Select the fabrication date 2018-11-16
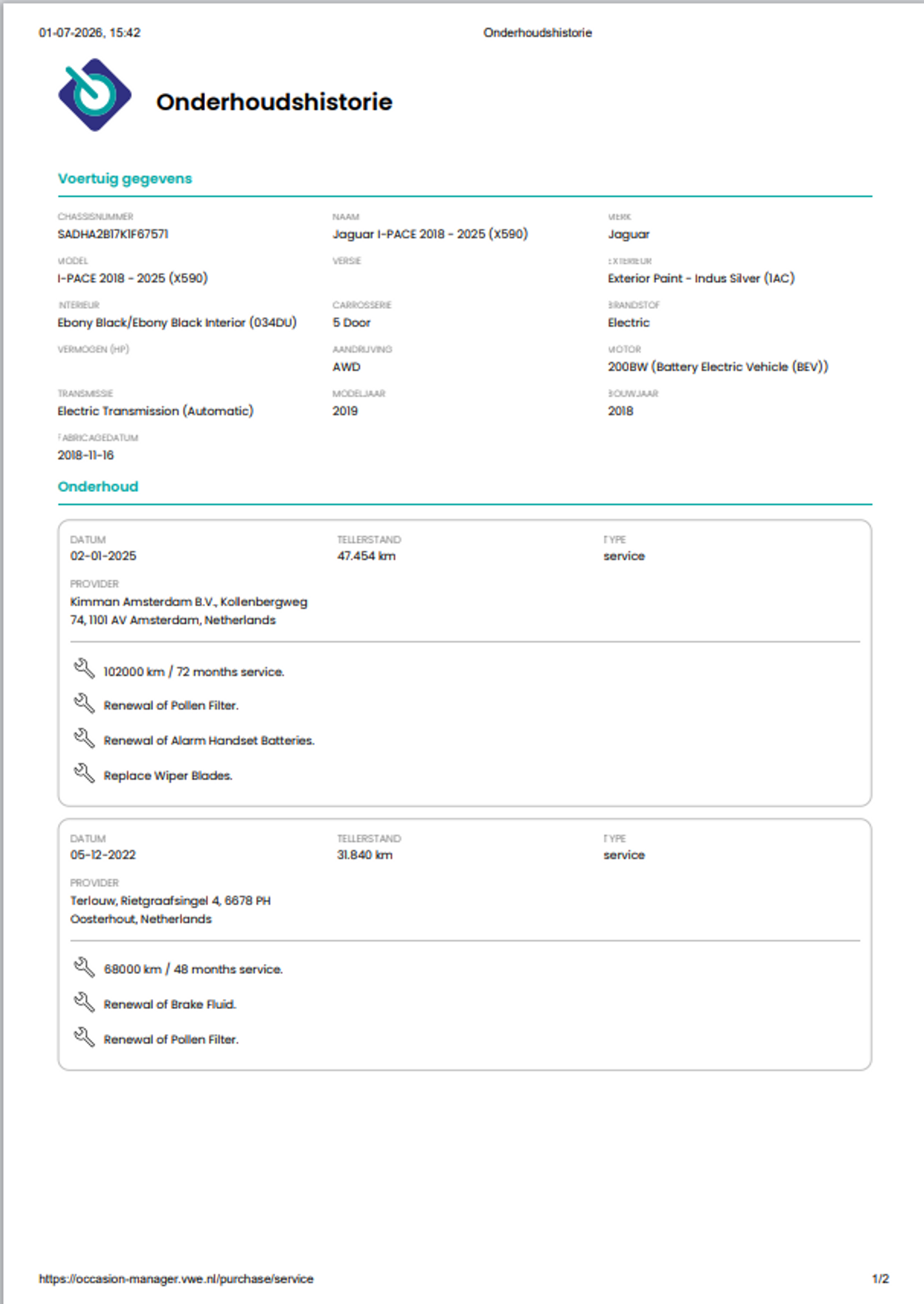This screenshot has height=1304, width=924. 86,456
